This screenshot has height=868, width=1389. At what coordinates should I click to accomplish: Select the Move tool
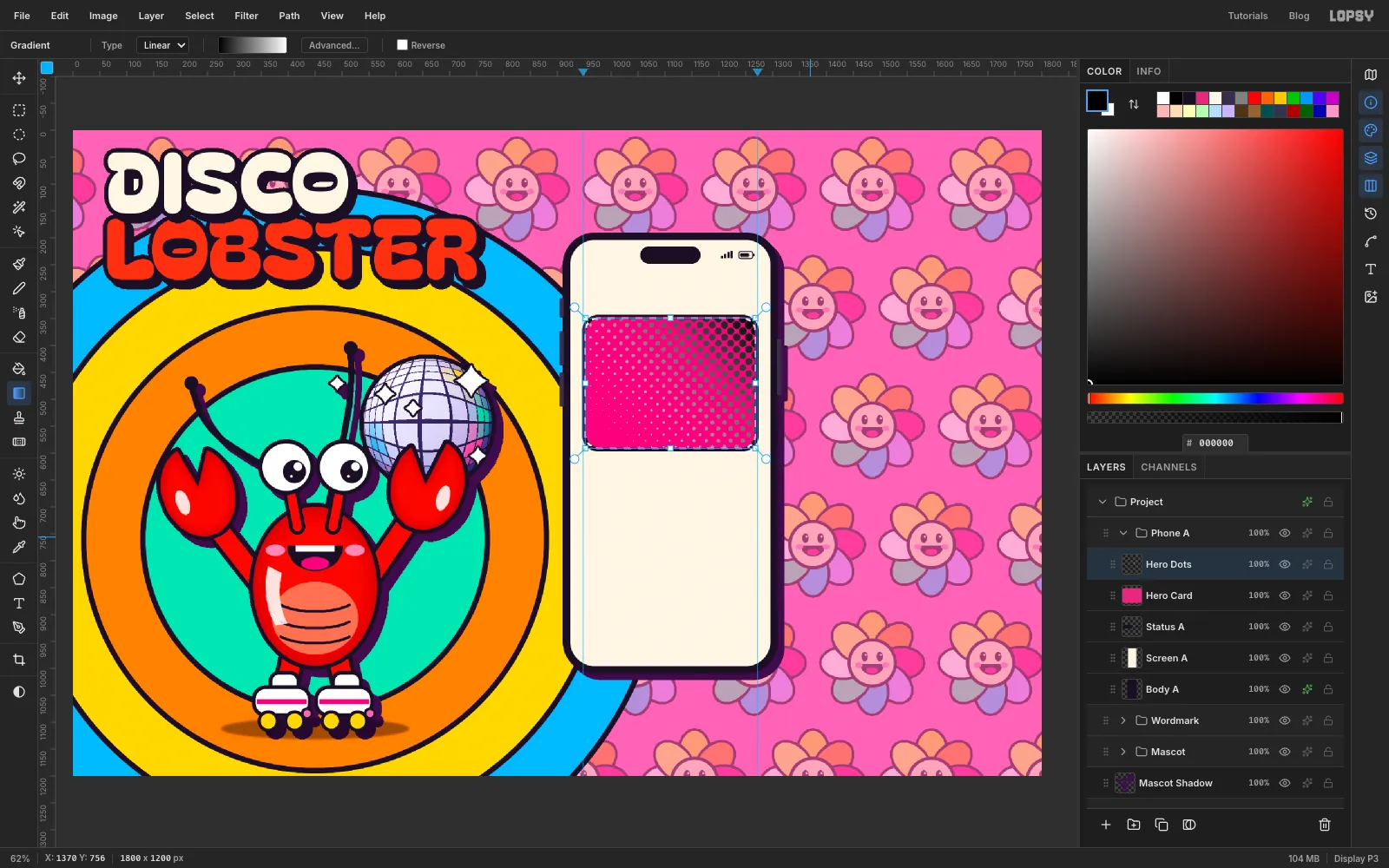coord(19,78)
